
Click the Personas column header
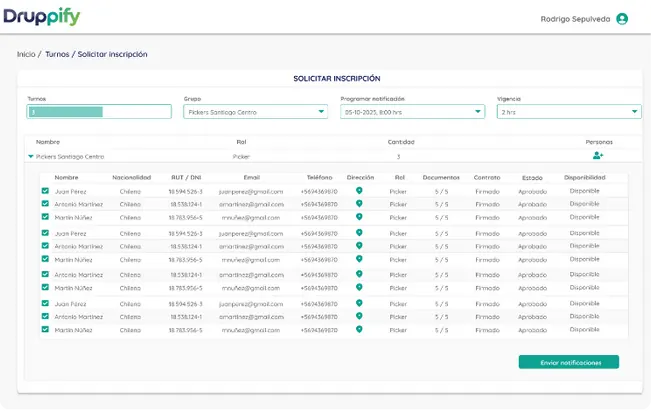point(599,142)
